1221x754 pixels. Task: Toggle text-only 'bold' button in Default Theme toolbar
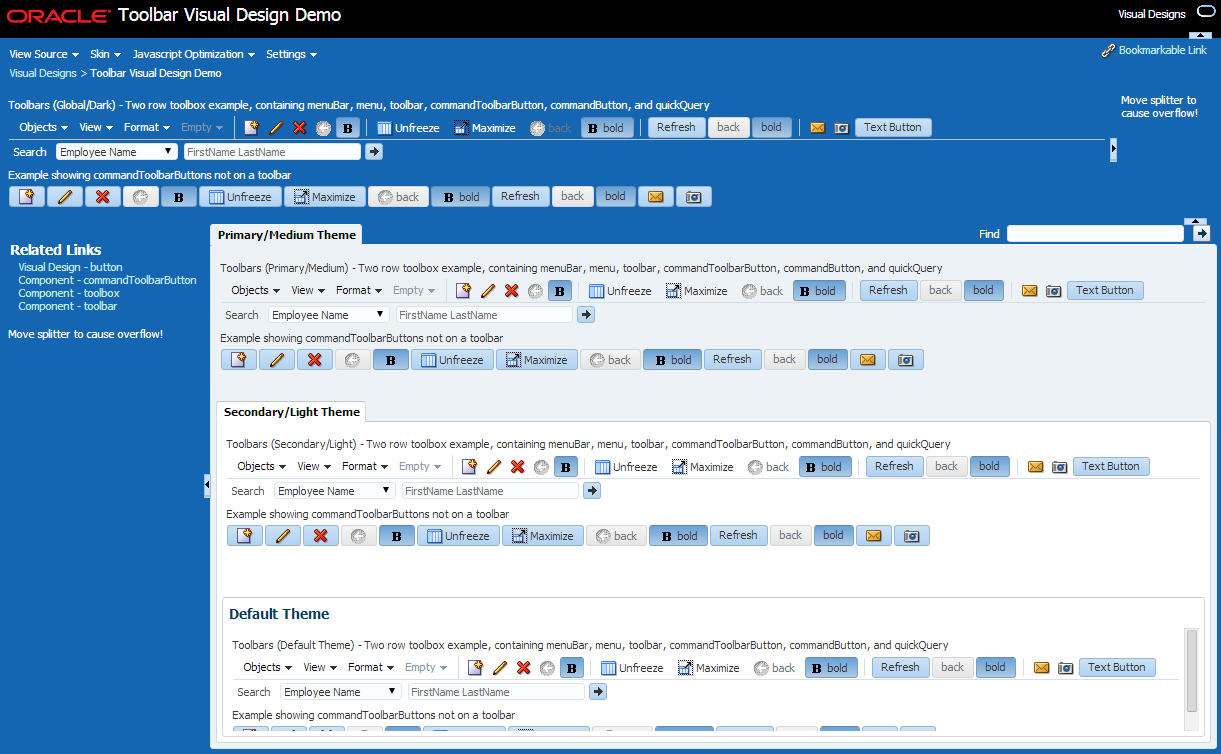(995, 668)
